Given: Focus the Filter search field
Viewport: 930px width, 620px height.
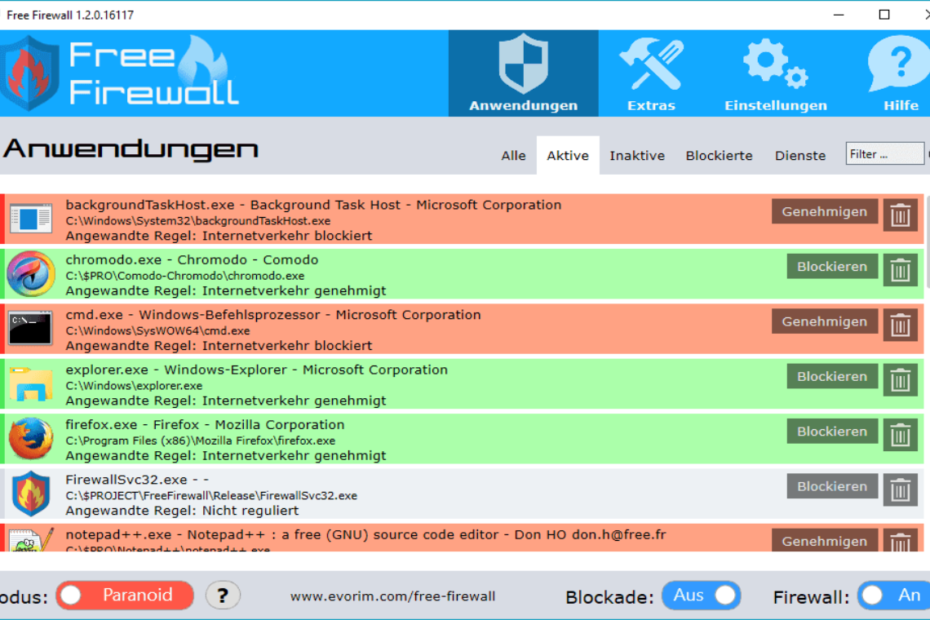Looking at the screenshot, I should coord(884,154).
